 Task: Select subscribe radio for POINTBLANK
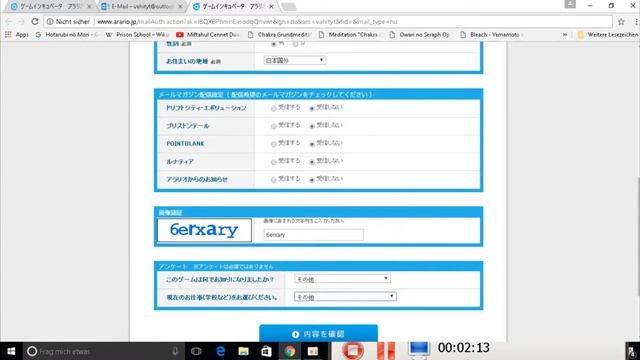pyautogui.click(x=273, y=144)
